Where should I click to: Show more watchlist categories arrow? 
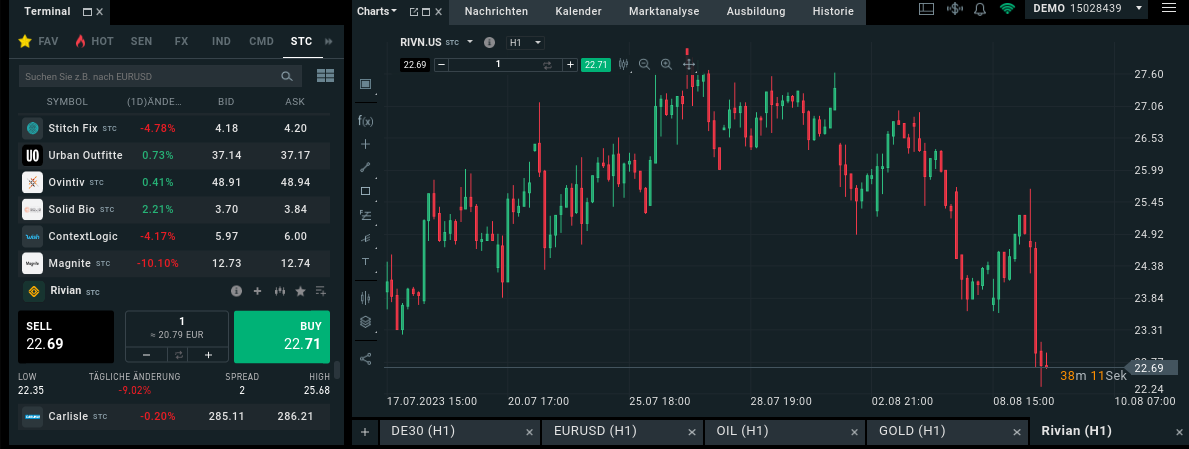click(328, 41)
